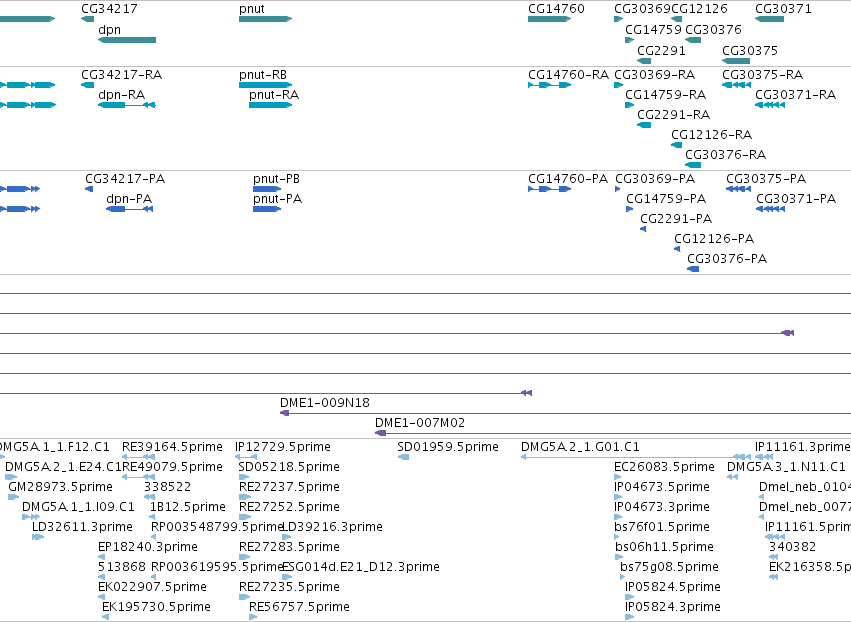Screen dimensions: 851x622
Task: Click the IP12729.5prime EST label
Action: pyautogui.click(x=283, y=447)
